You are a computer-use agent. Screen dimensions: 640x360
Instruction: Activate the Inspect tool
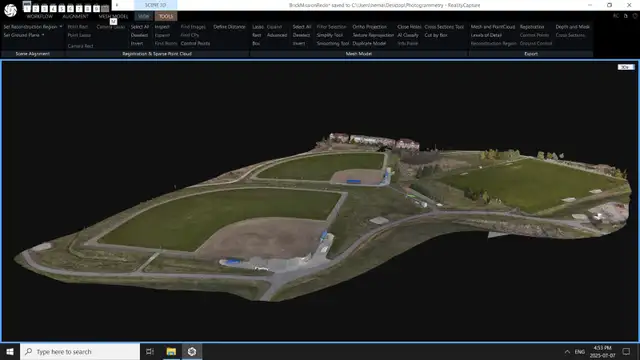[162, 27]
